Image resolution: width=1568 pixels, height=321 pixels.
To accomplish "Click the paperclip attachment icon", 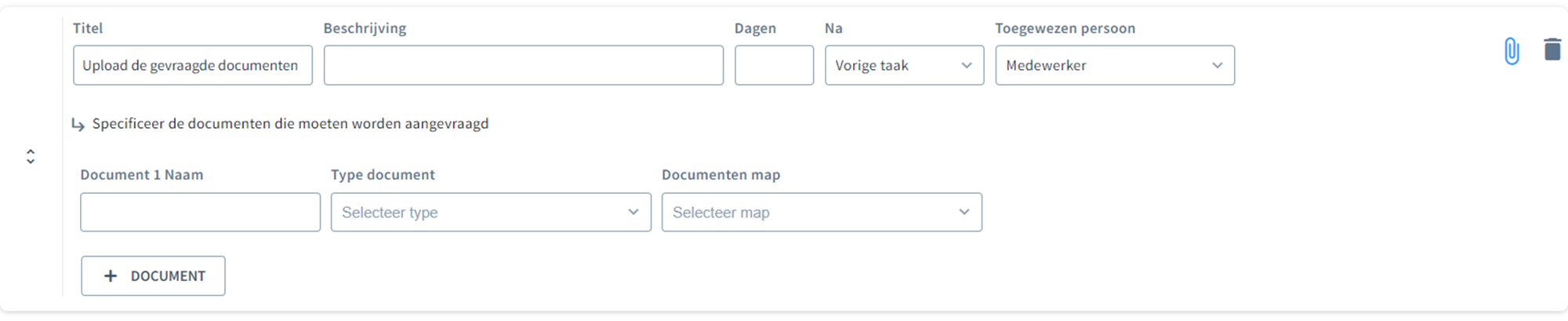I will [x=1512, y=51].
